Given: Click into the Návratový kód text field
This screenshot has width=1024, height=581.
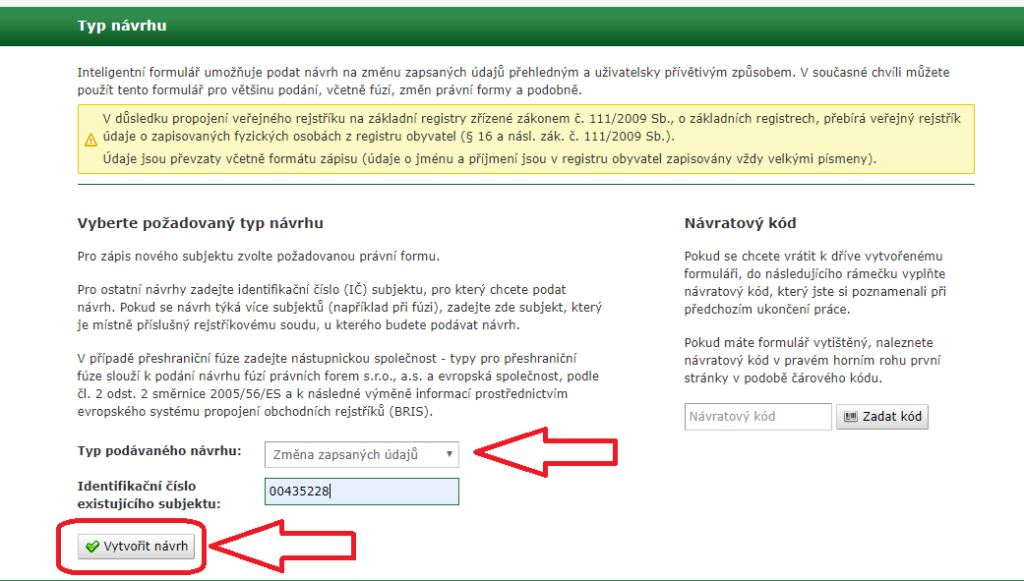Looking at the screenshot, I should (758, 416).
